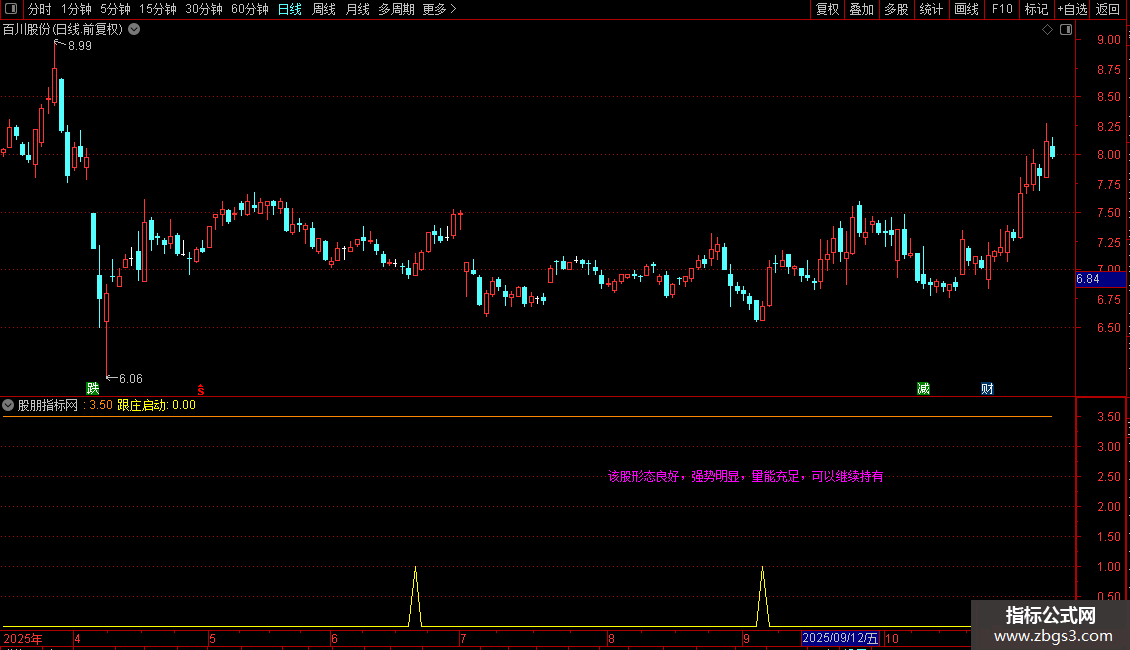Click month 10 on the time axis
This screenshot has width=1130, height=650.
pos(892,638)
